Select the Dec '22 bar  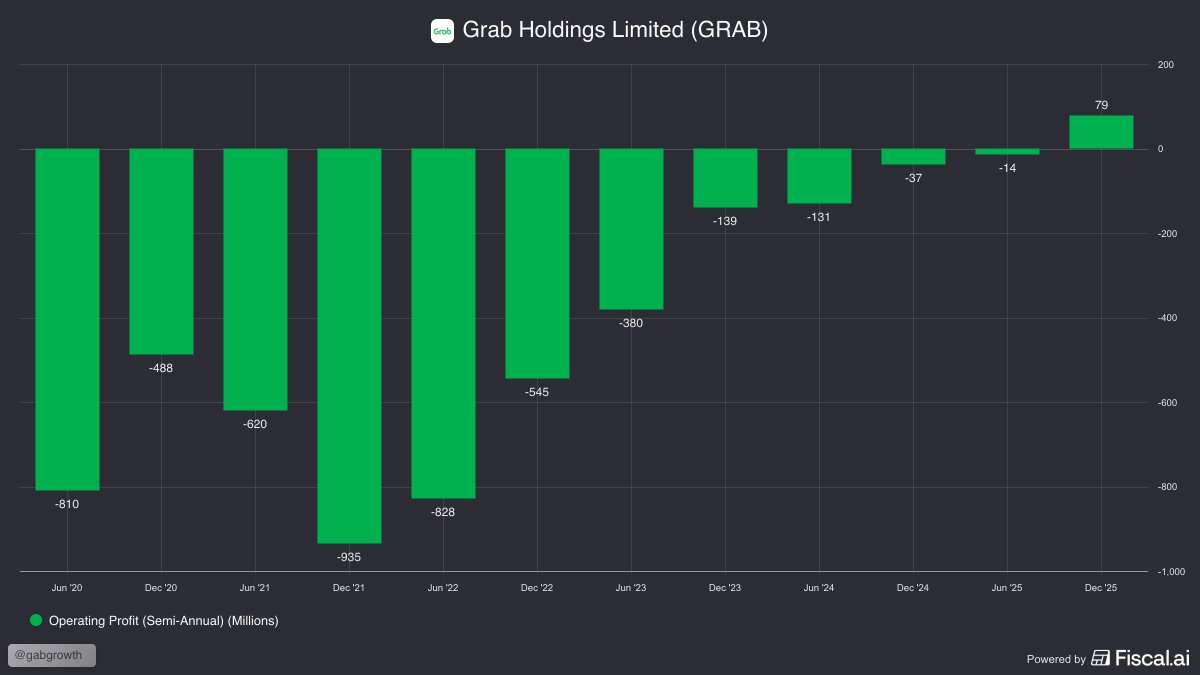click(537, 264)
